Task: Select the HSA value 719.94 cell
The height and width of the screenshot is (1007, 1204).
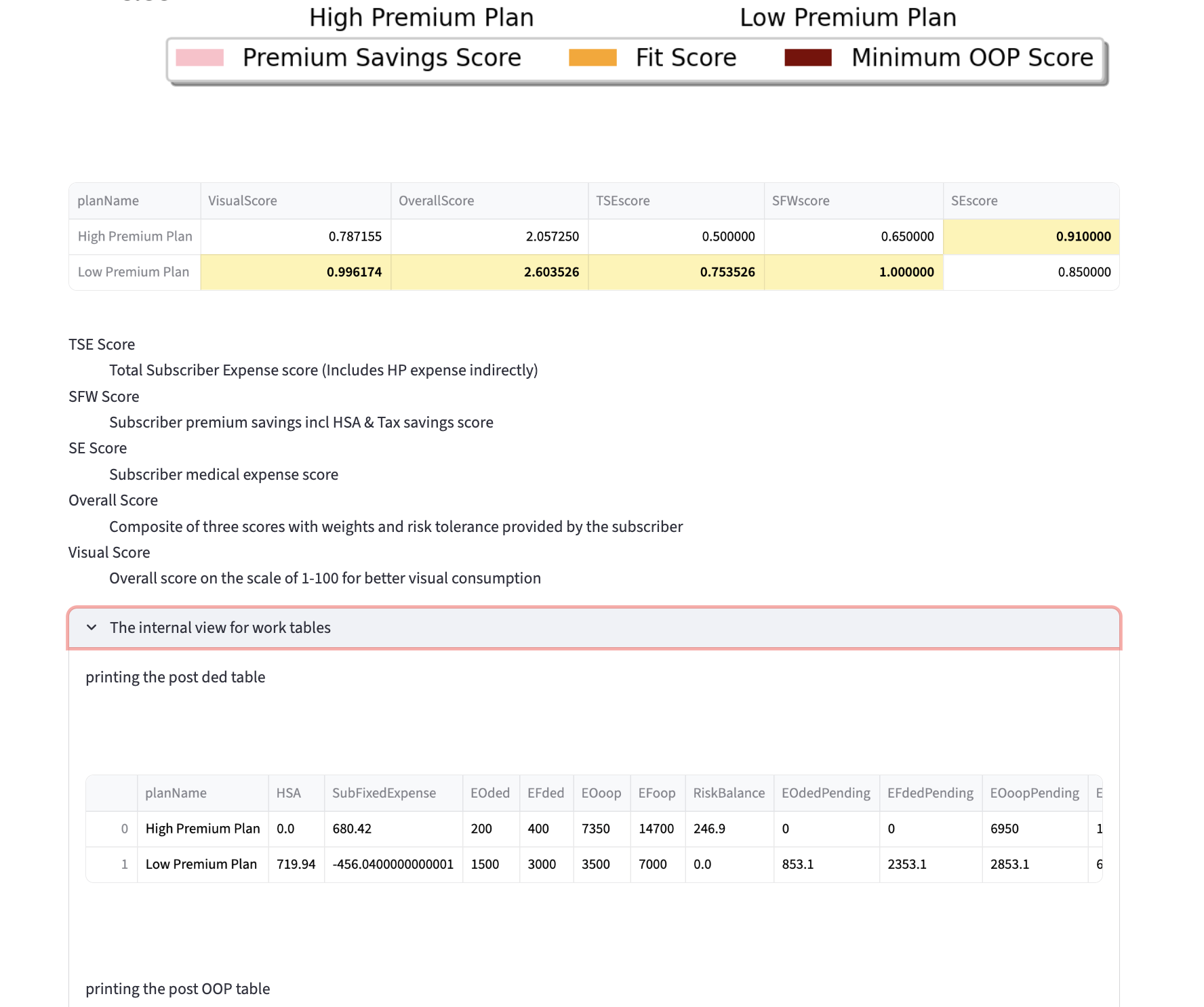Action: (296, 864)
